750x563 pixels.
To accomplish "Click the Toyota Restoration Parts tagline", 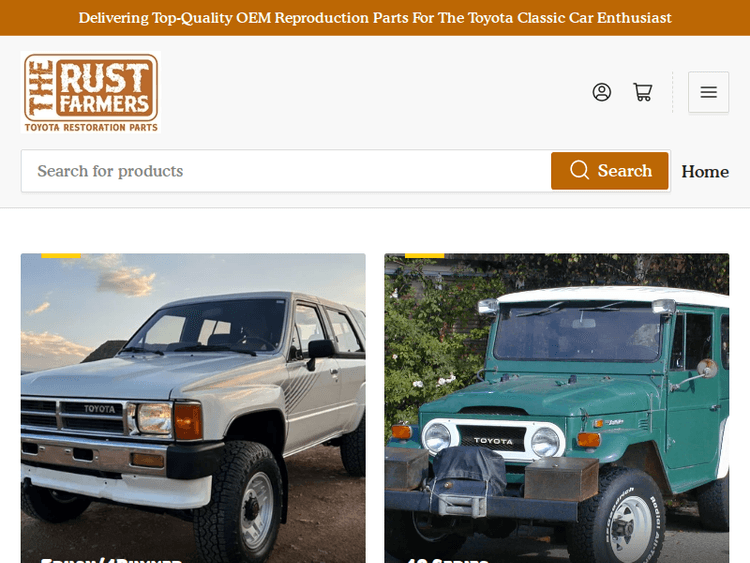I will click(x=91, y=127).
